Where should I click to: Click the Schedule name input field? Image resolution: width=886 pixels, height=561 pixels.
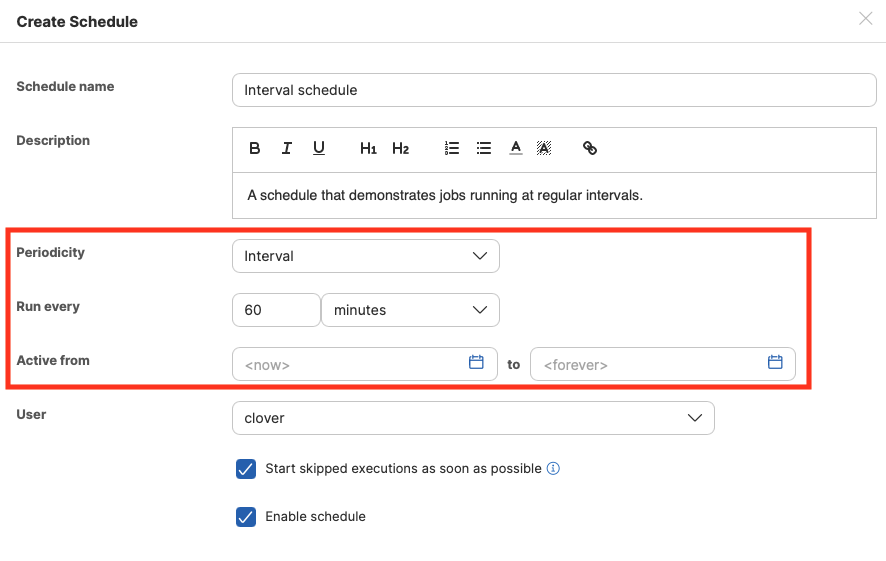(553, 90)
